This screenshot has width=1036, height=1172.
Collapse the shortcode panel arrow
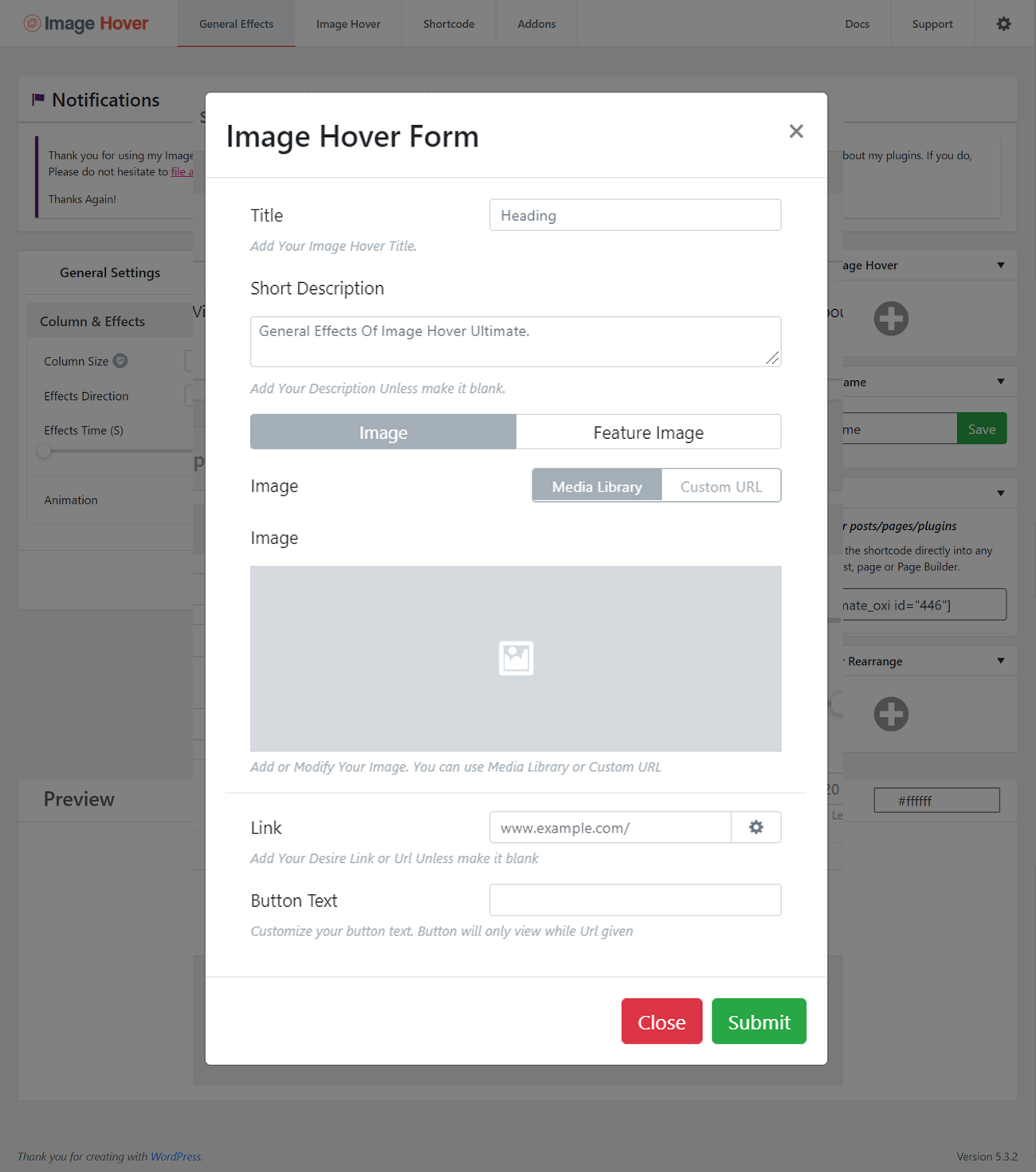1001,493
